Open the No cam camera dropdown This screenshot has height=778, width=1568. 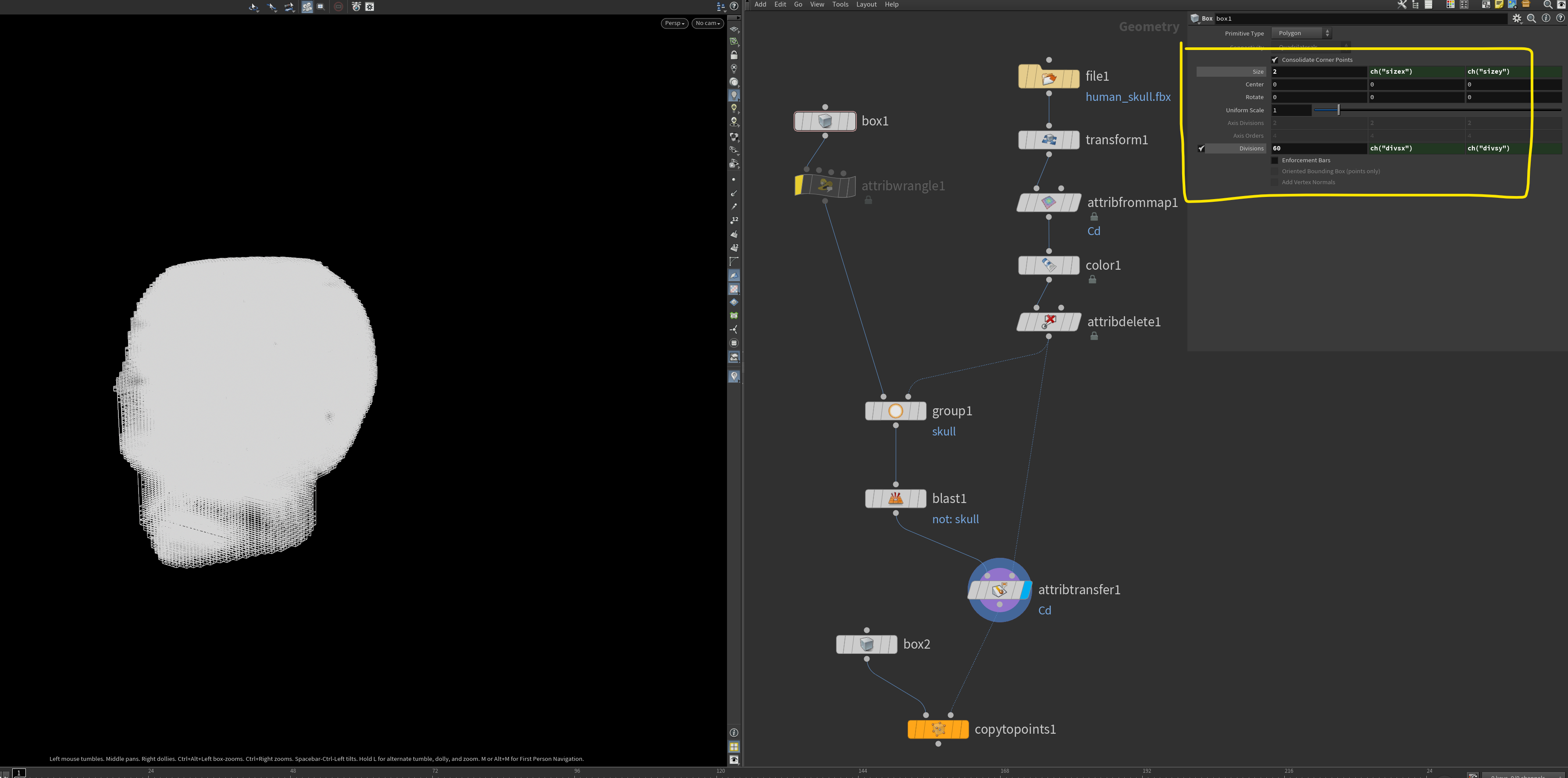pos(707,23)
